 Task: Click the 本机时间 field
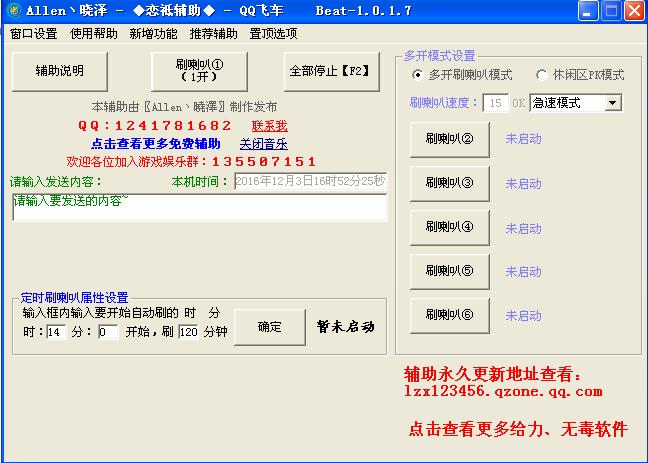[310, 181]
